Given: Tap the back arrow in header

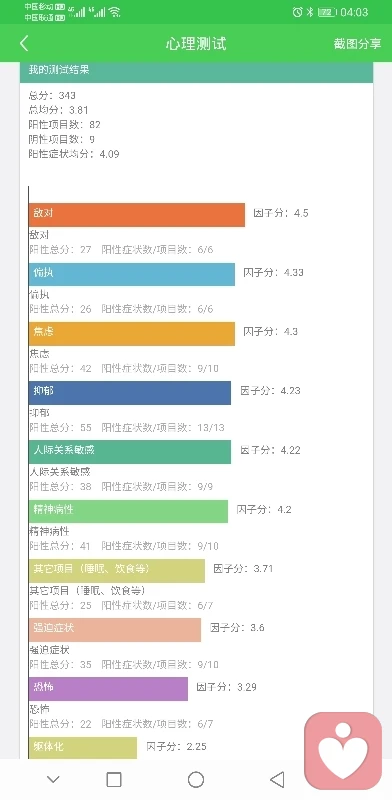Looking at the screenshot, I should tap(24, 43).
